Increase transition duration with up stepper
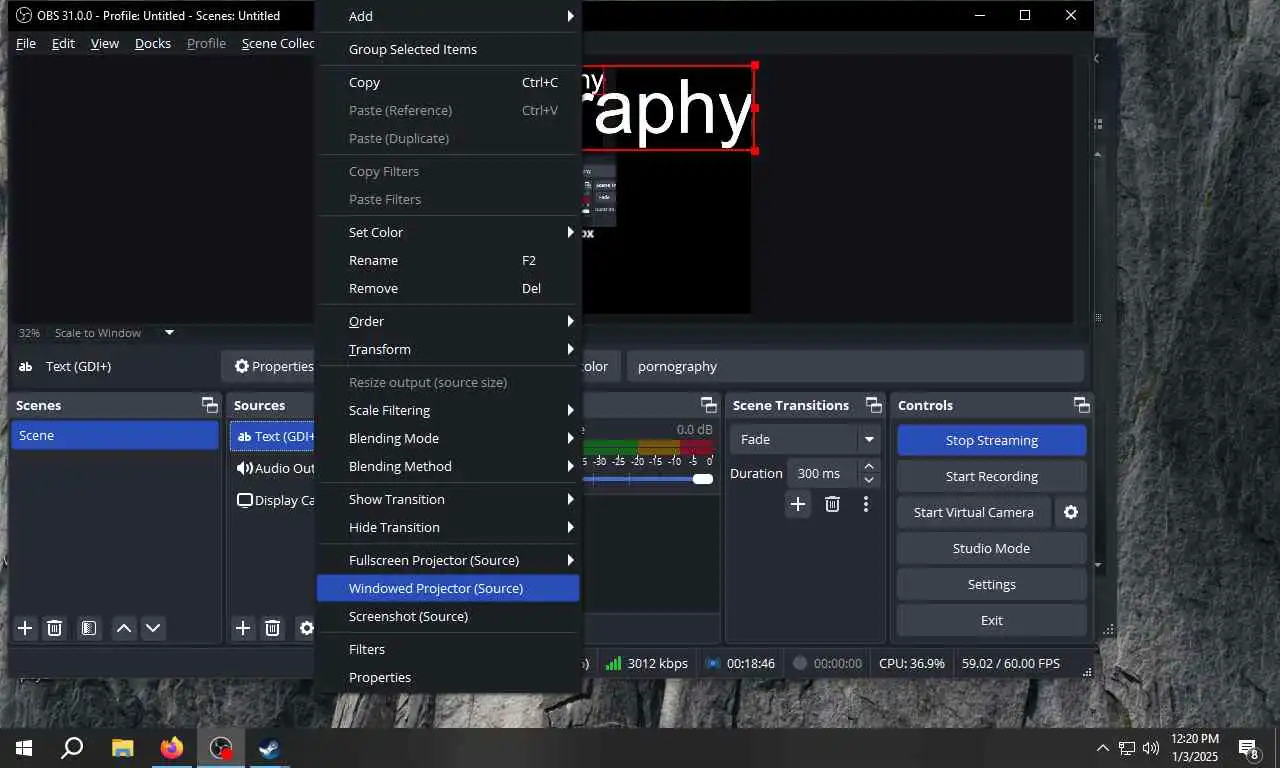Screen dimensions: 1280x768 pos(869,467)
